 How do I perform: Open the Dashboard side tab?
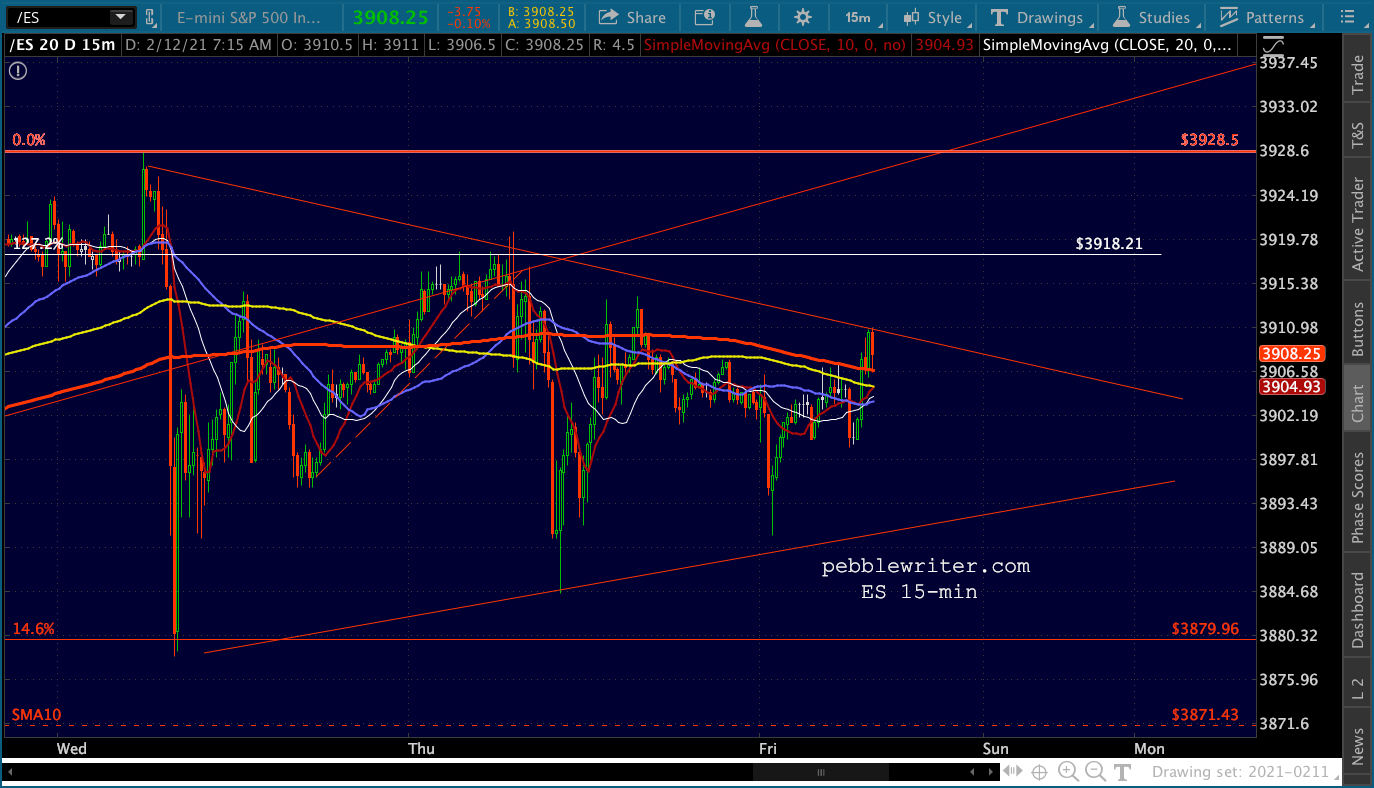(x=1358, y=609)
